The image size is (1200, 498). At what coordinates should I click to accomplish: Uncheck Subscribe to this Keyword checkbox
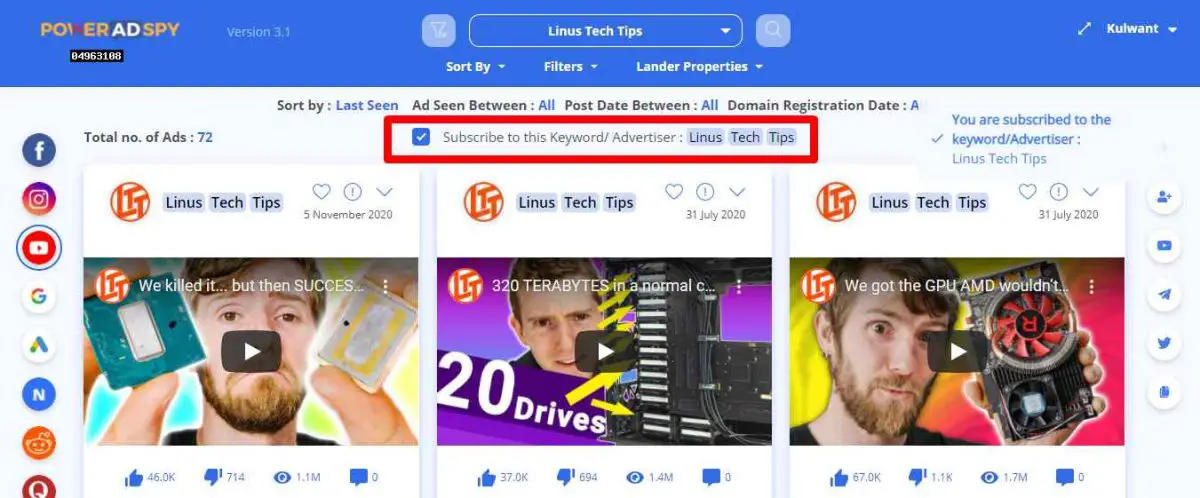coord(421,137)
